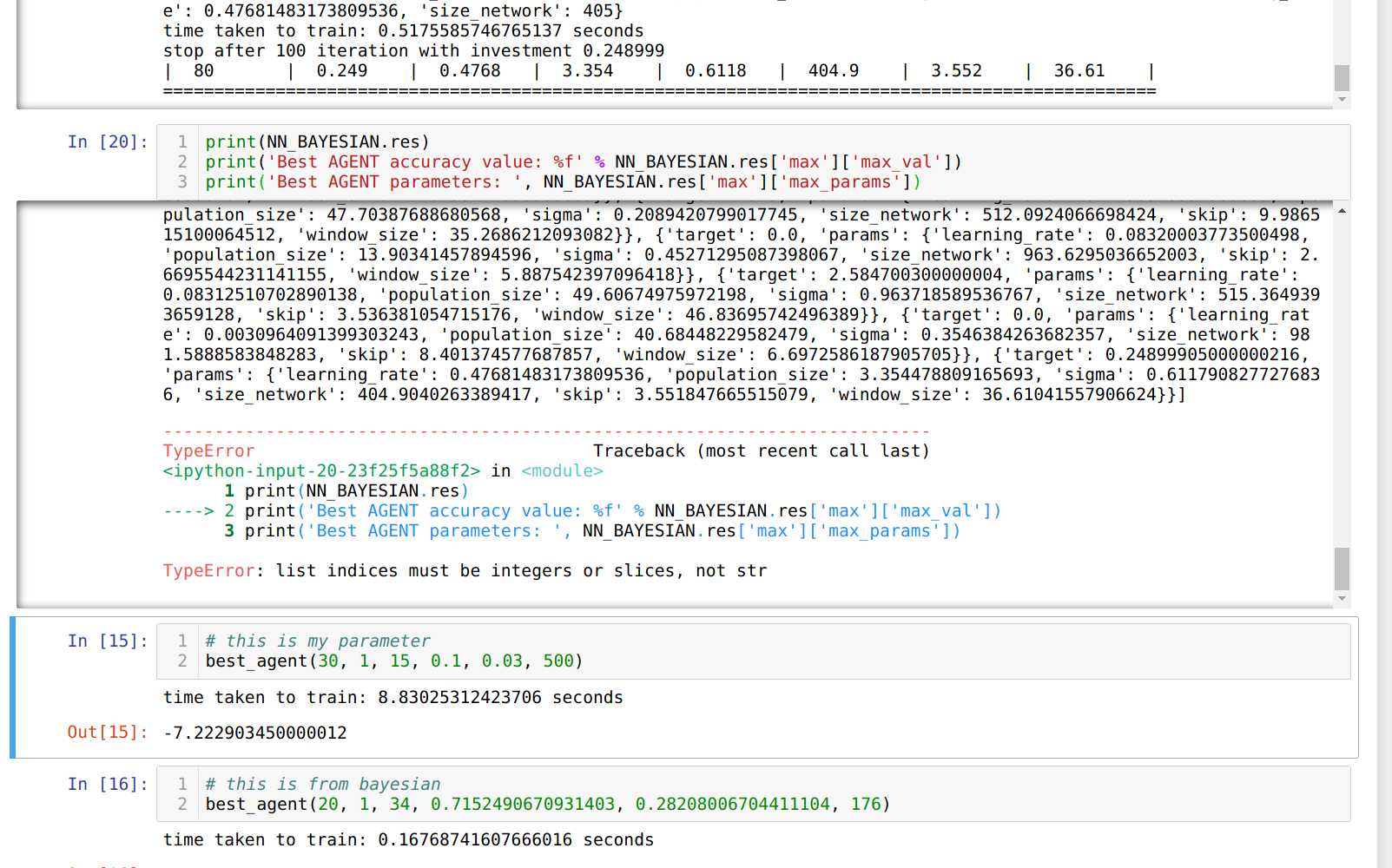
Task: Click the ipython-input-20-23f25f5a88f2 reference
Action: [x=321, y=470]
